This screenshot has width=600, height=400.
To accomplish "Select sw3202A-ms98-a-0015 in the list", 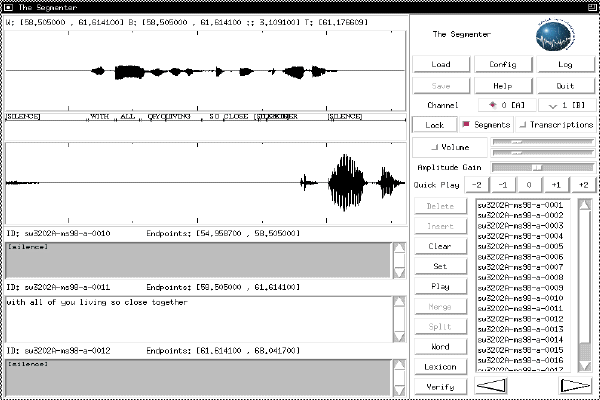I will [520, 349].
